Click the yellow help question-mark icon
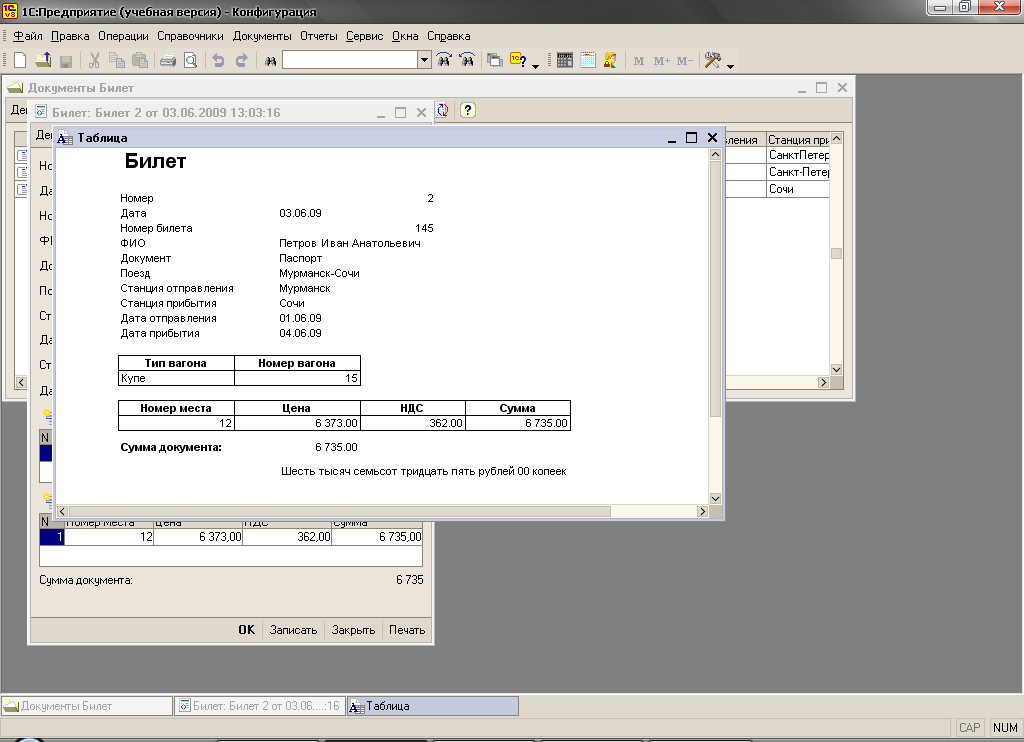The height and width of the screenshot is (742, 1024). 467,110
